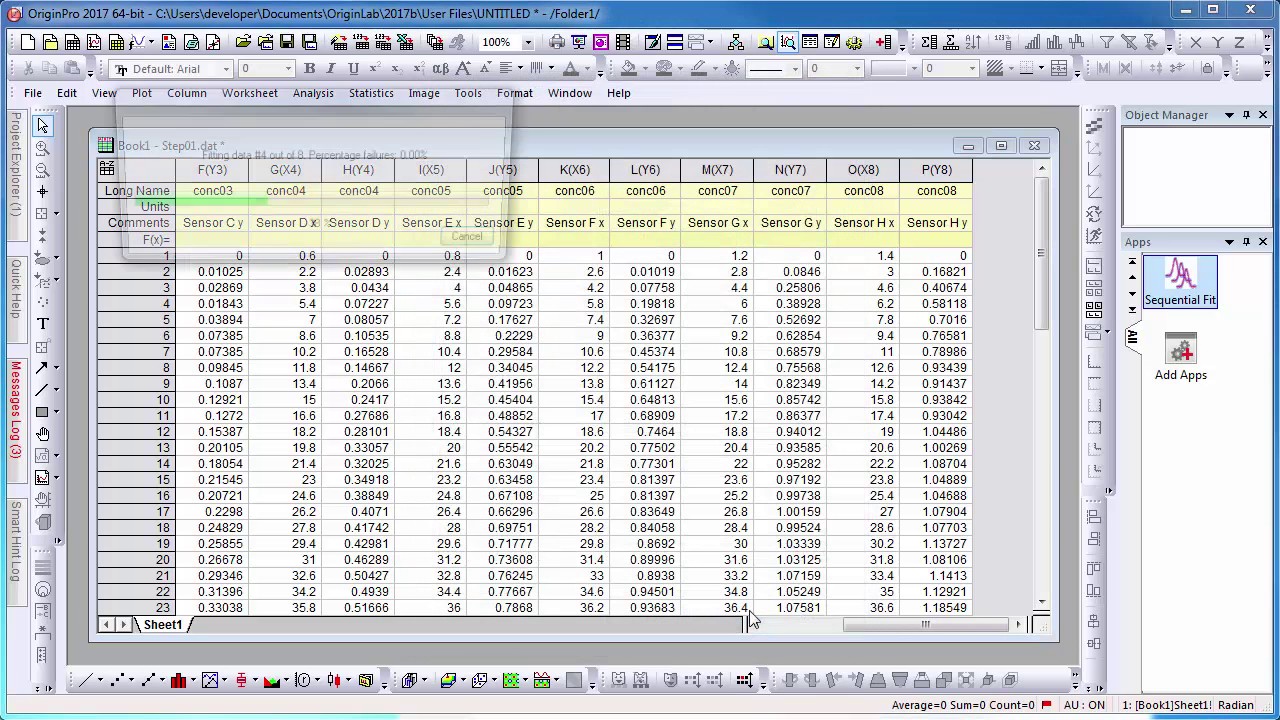Image resolution: width=1280 pixels, height=720 pixels.
Task: Open the font size dropdown
Action: pos(289,69)
